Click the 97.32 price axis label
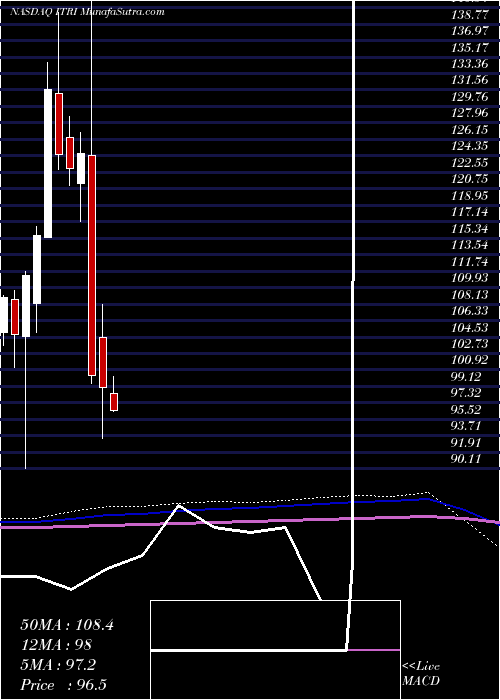Viewport: 500px width, 700px height. pyautogui.click(x=467, y=394)
